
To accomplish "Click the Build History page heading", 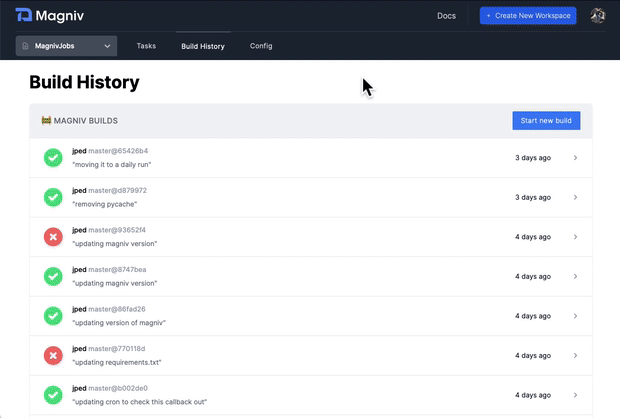I will pos(84,82).
